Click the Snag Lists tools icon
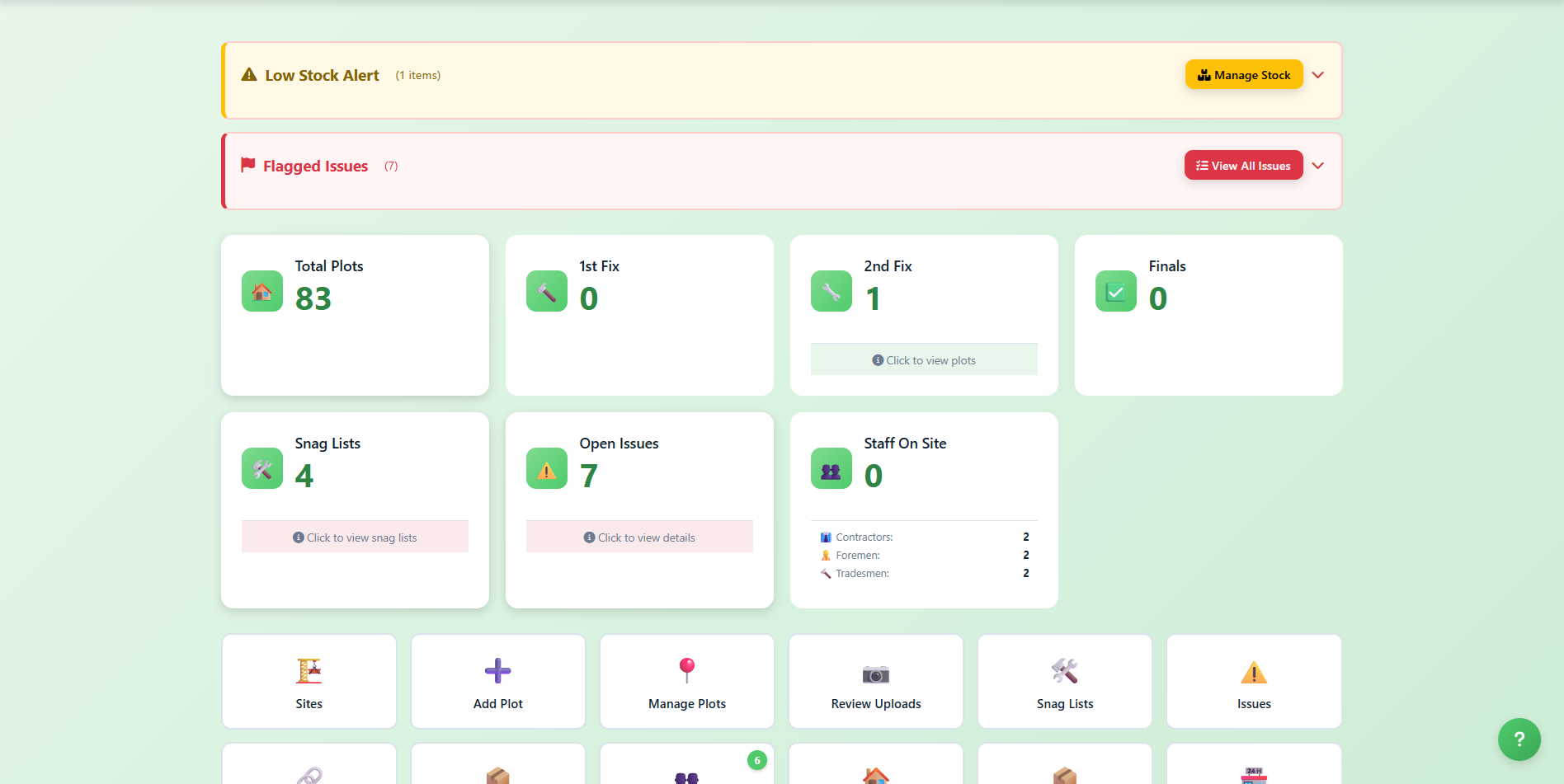 pos(262,469)
